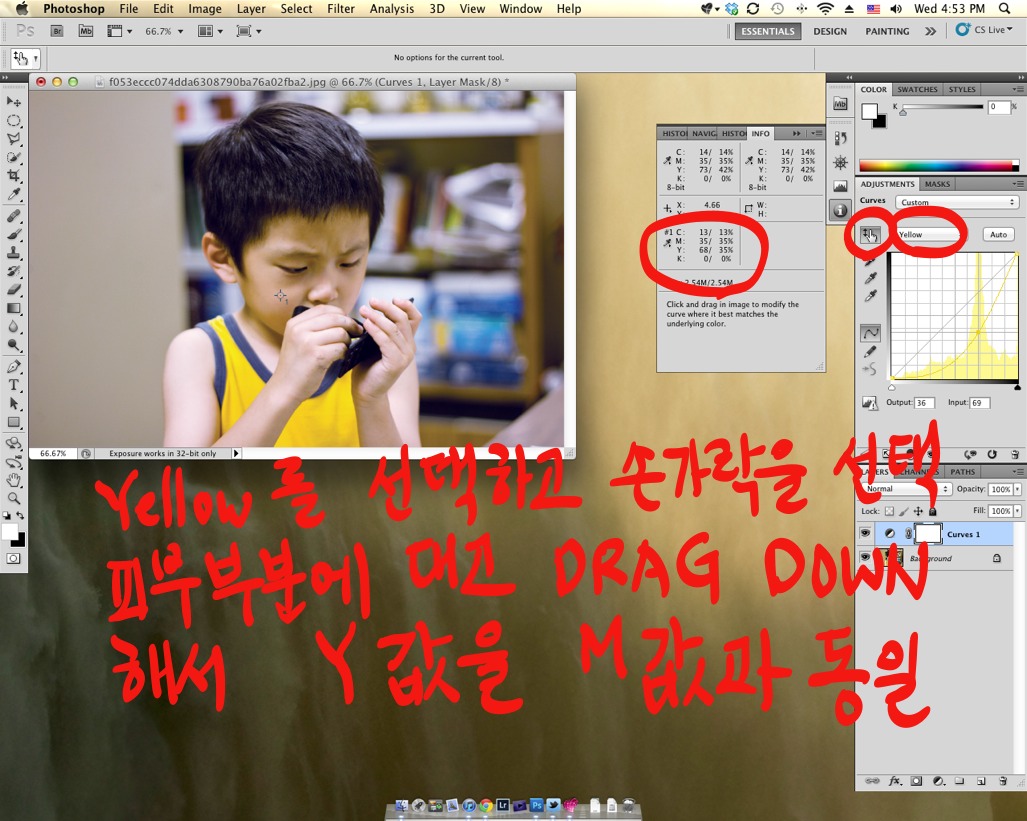The height and width of the screenshot is (821, 1027).
Task: Click the Curves Output value field
Action: click(x=924, y=403)
